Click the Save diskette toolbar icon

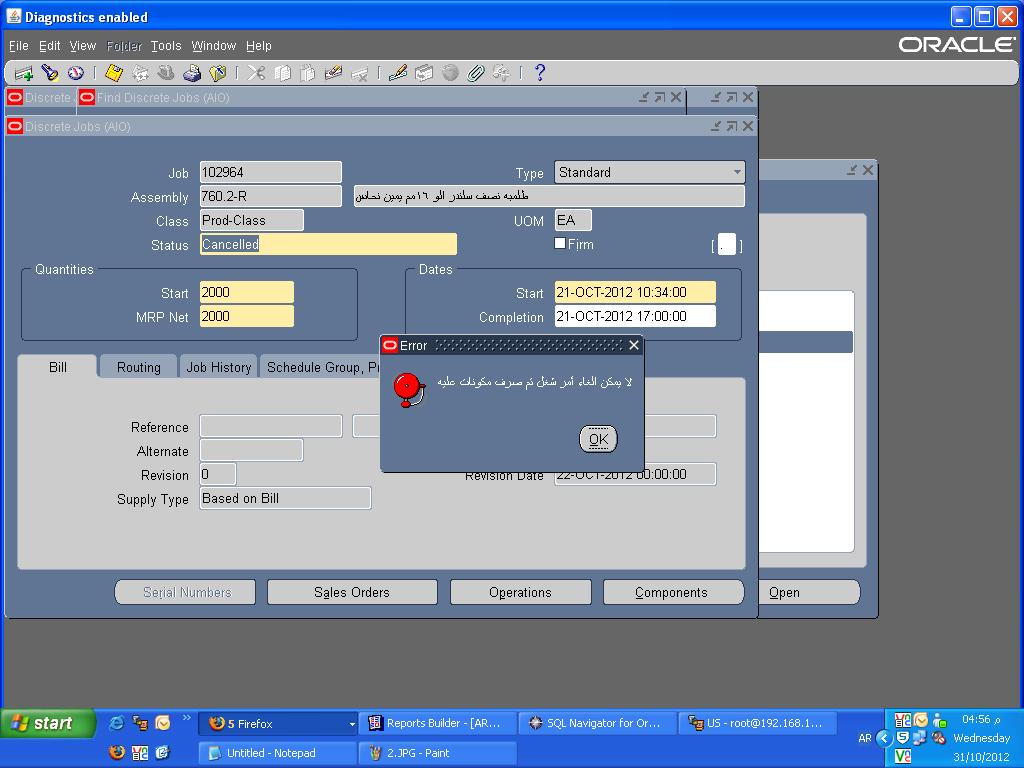pyautogui.click(x=114, y=73)
